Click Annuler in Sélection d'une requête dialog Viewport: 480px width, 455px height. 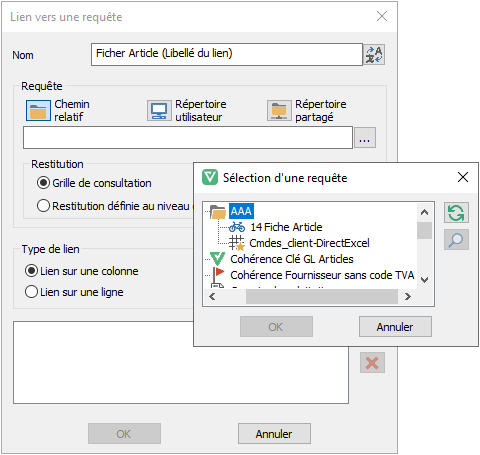tap(395, 327)
